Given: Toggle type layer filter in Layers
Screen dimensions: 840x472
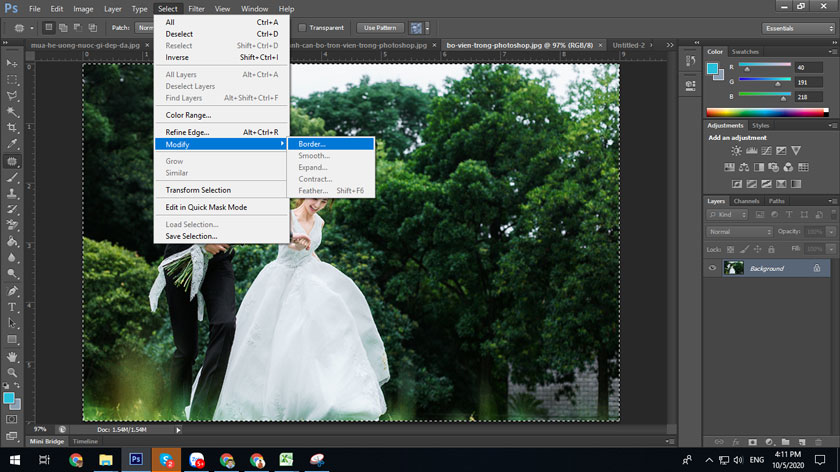Looking at the screenshot, I should pos(789,215).
